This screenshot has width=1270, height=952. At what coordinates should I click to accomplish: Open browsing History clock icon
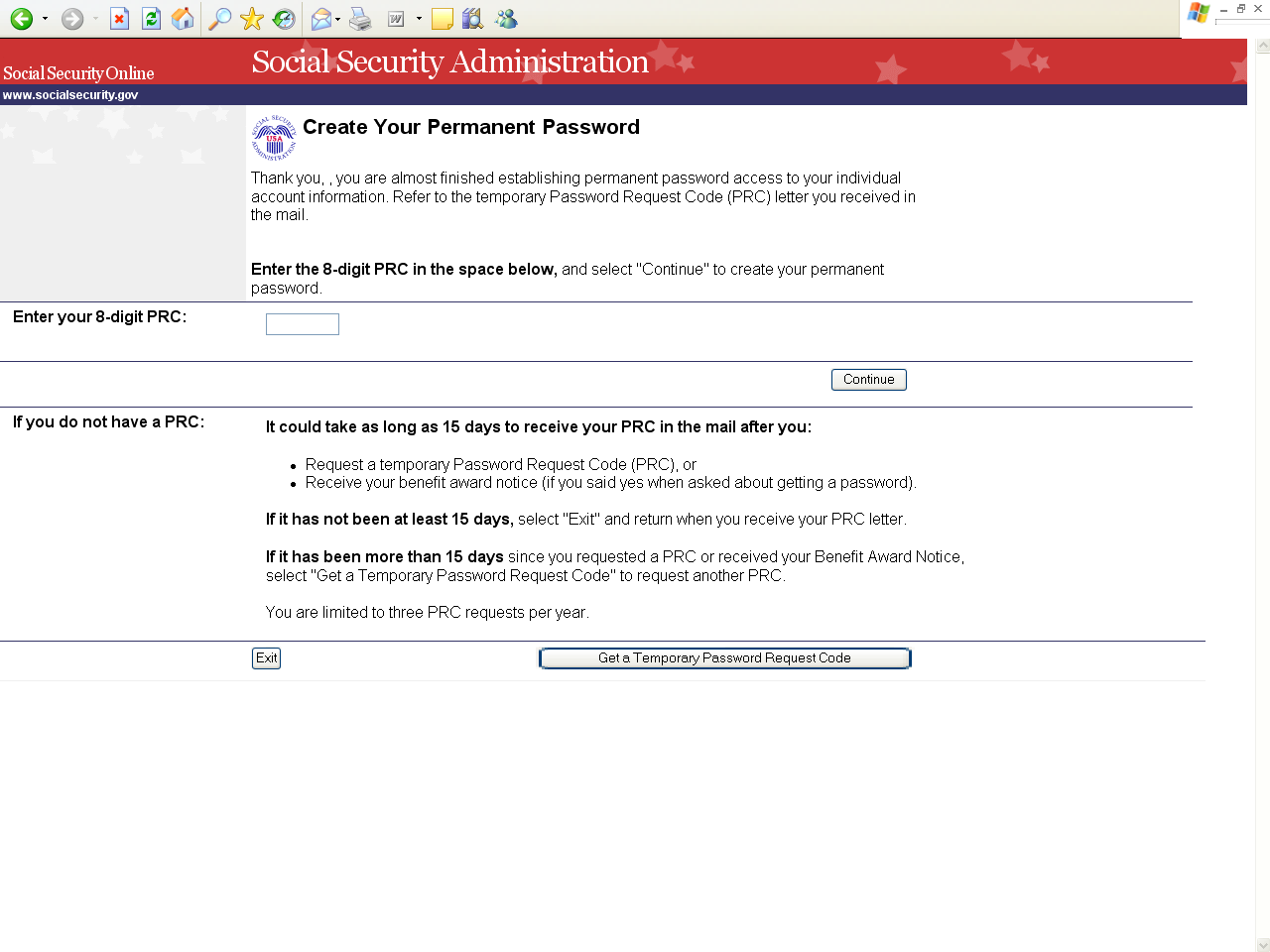(x=284, y=19)
